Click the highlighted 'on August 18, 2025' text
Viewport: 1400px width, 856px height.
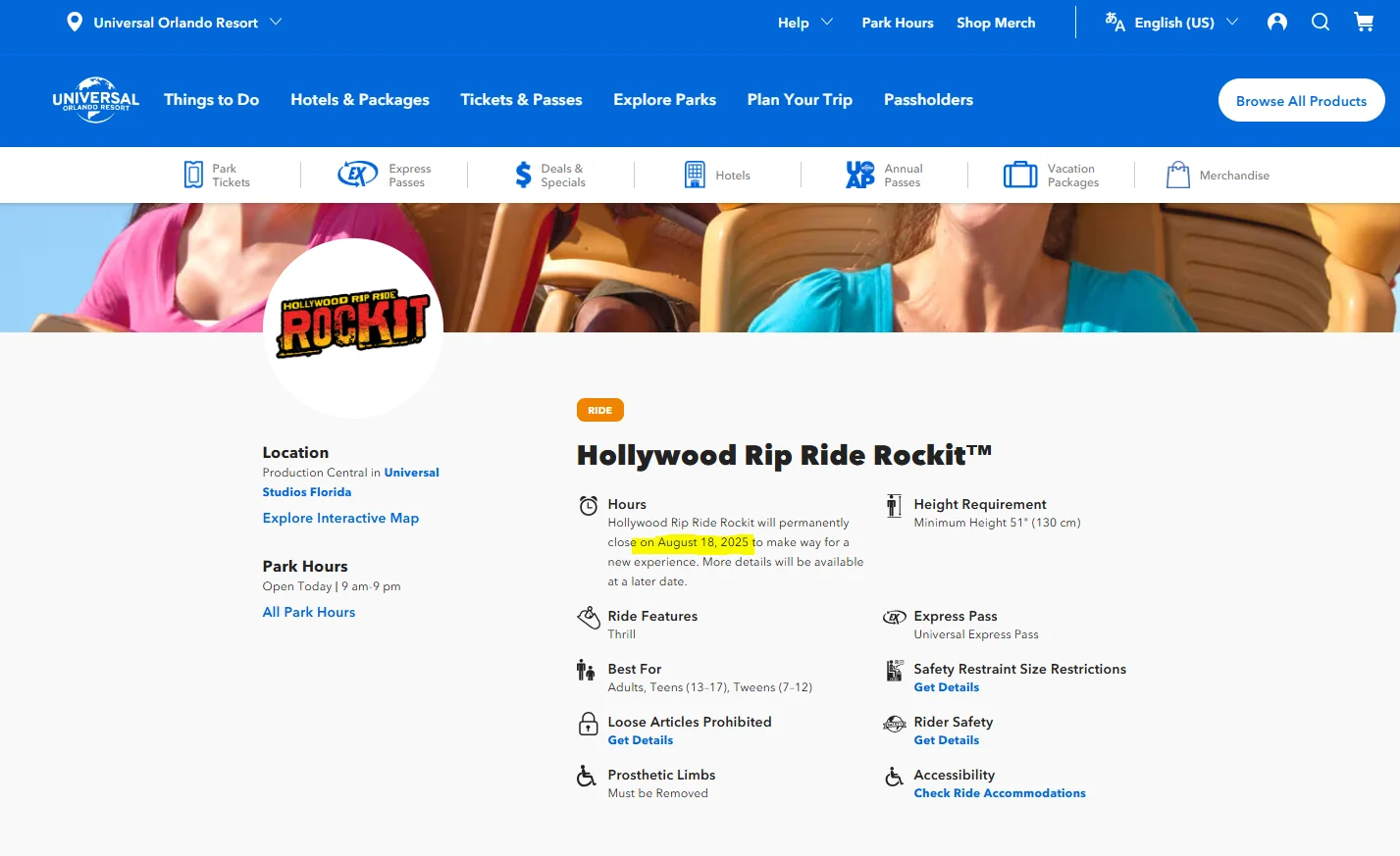tap(695, 542)
